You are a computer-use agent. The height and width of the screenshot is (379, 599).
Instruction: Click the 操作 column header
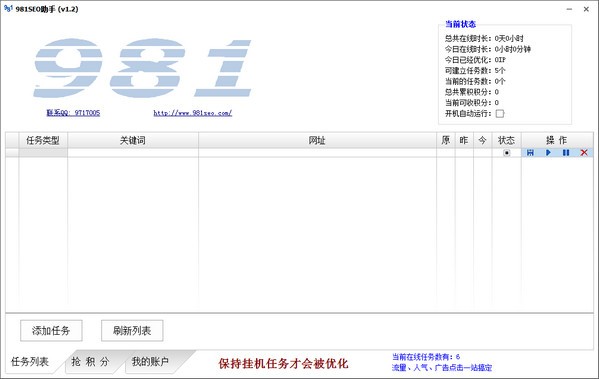557,140
